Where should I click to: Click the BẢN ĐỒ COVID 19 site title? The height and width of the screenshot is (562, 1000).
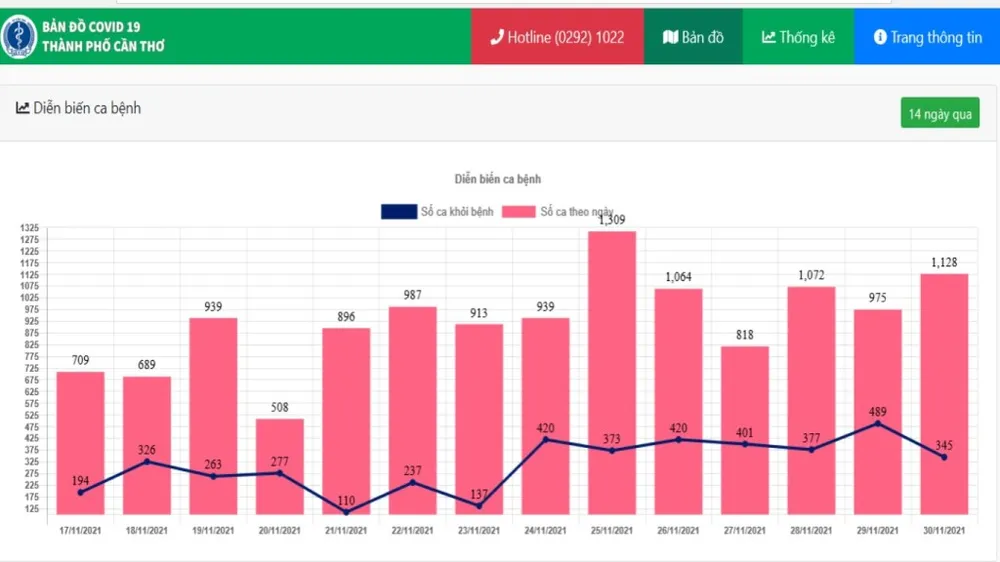[x=91, y=27]
